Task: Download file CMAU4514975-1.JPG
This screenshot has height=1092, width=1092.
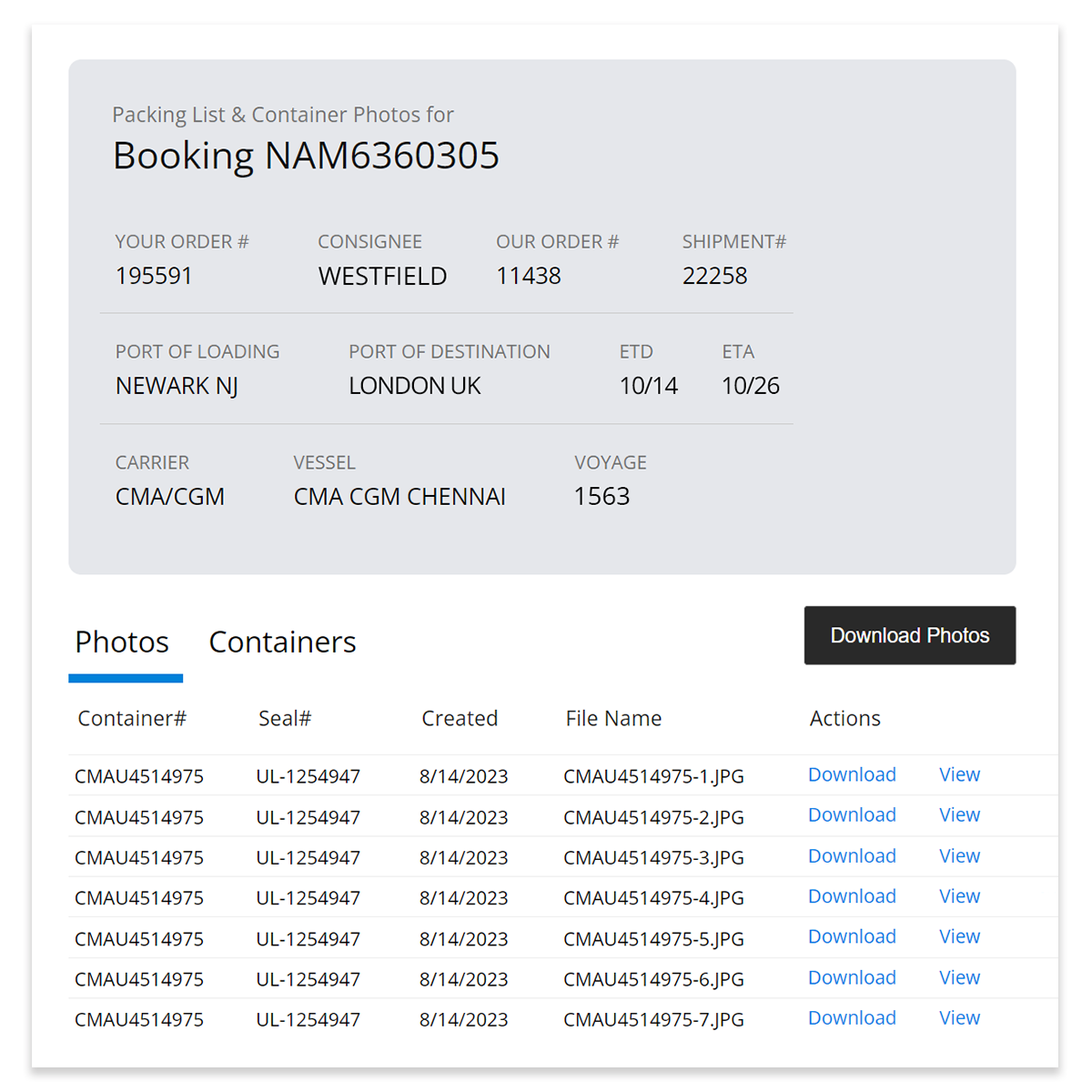Action: [x=851, y=774]
